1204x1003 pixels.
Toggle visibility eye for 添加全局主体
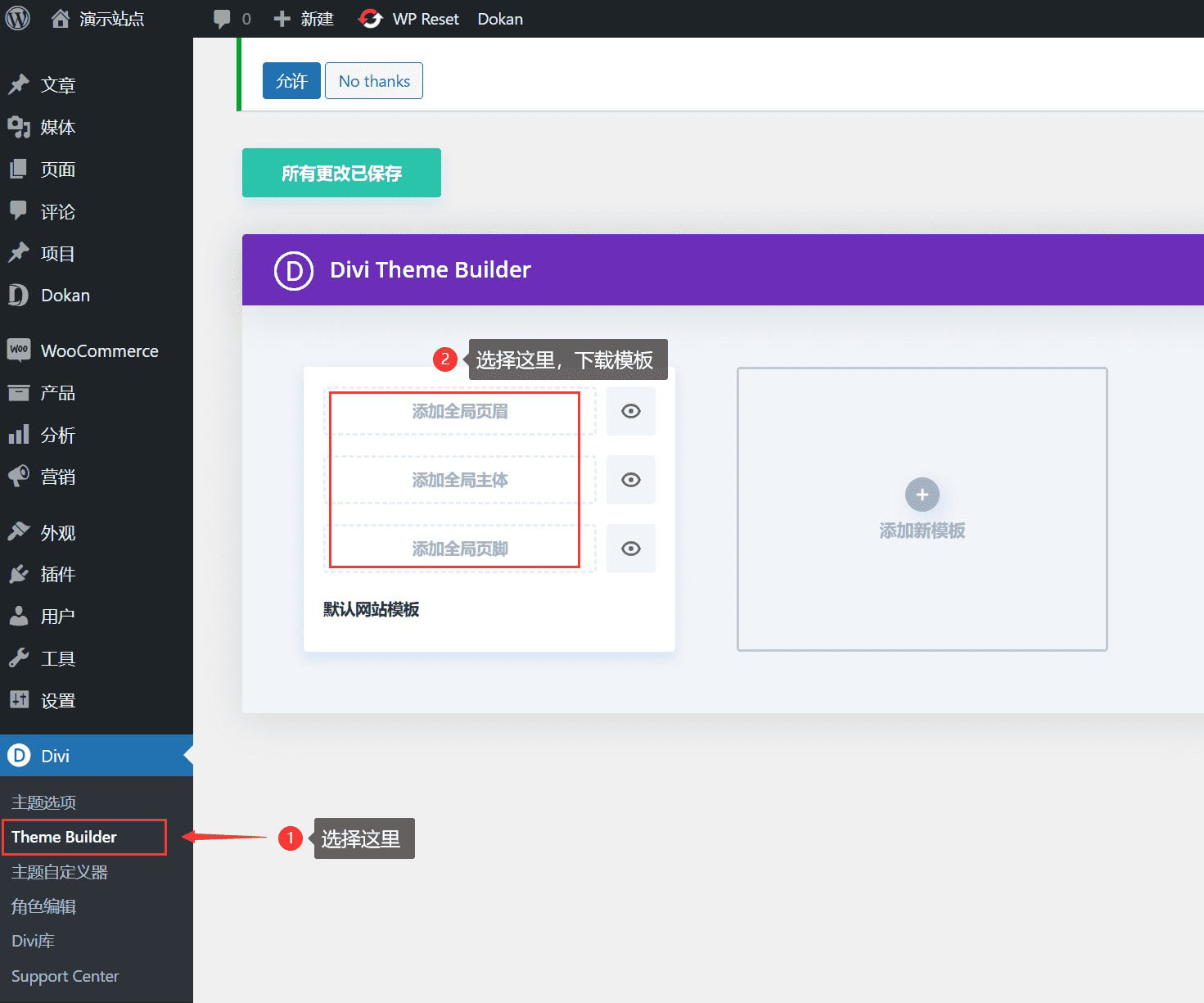point(631,480)
